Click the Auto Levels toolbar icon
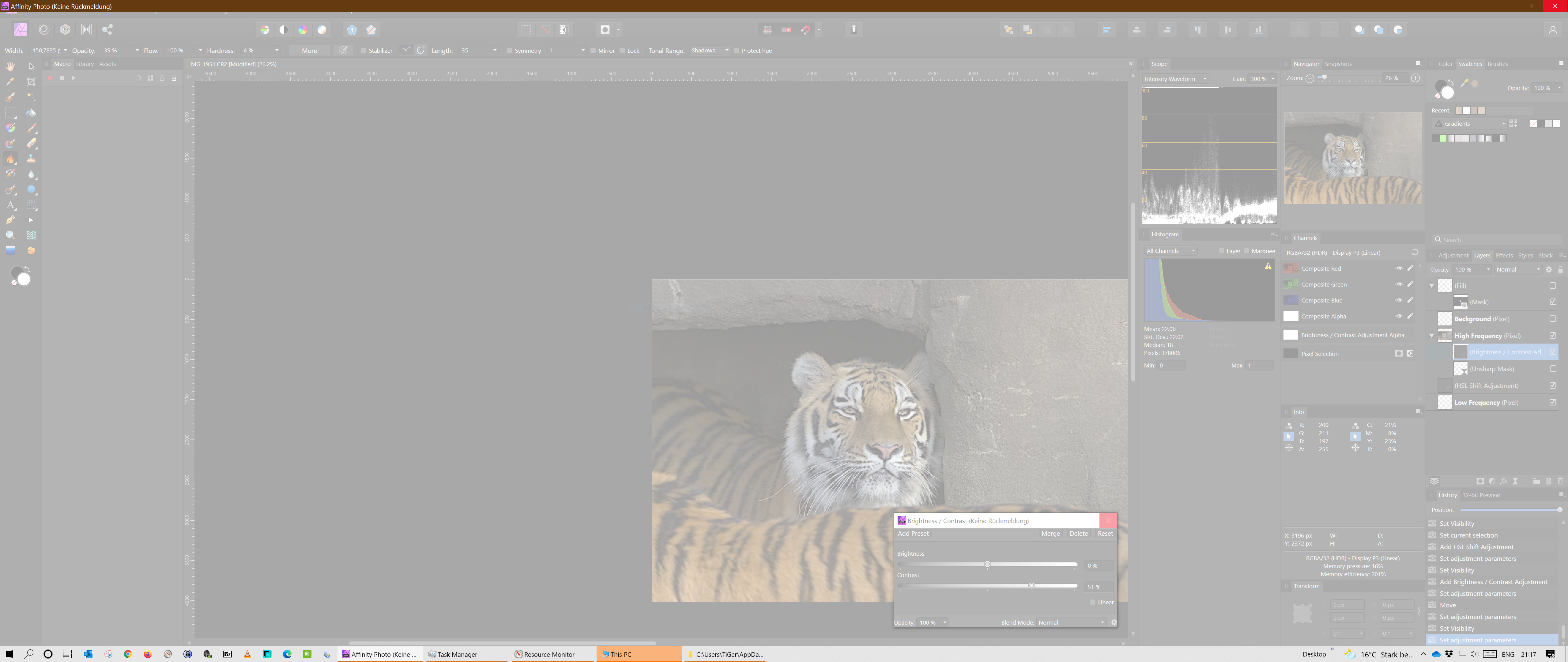The height and width of the screenshot is (662, 1568). [x=265, y=29]
